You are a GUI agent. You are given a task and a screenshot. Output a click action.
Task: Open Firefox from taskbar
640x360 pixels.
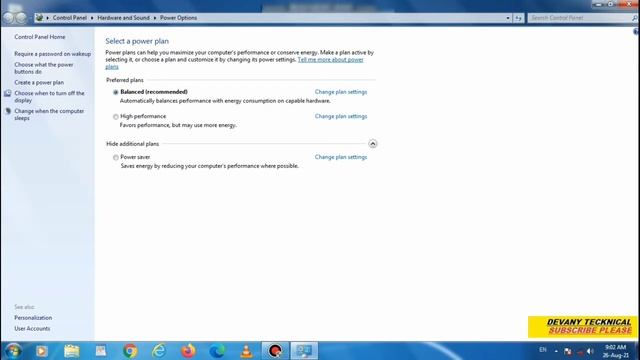coord(188,351)
